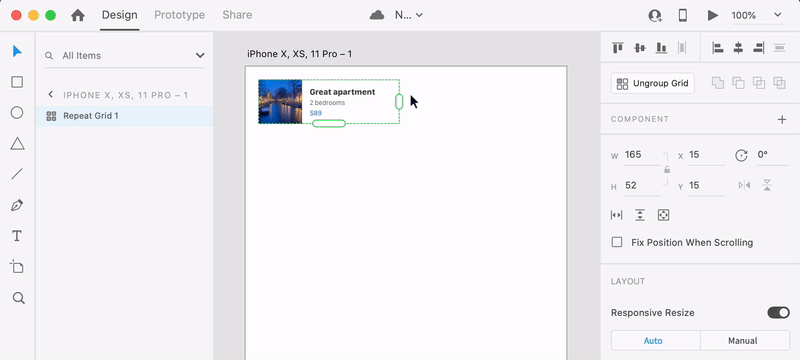This screenshot has width=800, height=360.
Task: Select the Rectangle tool
Action: pos(17,82)
